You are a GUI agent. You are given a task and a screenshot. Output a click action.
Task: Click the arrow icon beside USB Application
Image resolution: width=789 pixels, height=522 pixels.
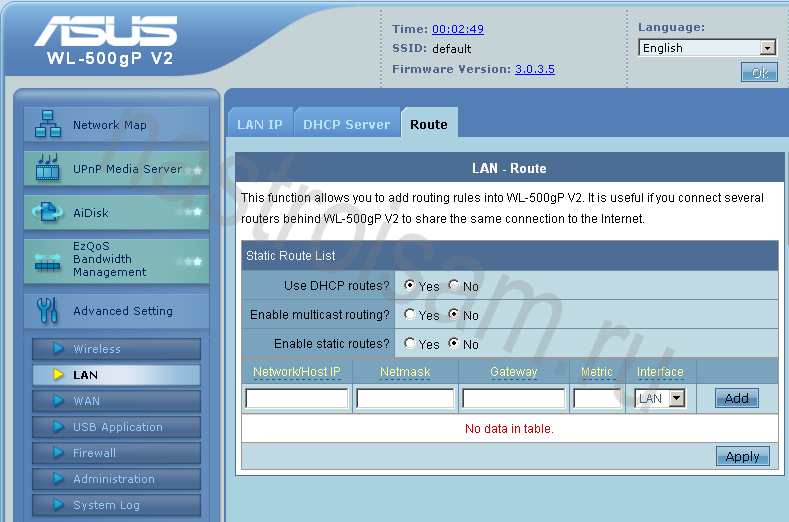pos(58,426)
